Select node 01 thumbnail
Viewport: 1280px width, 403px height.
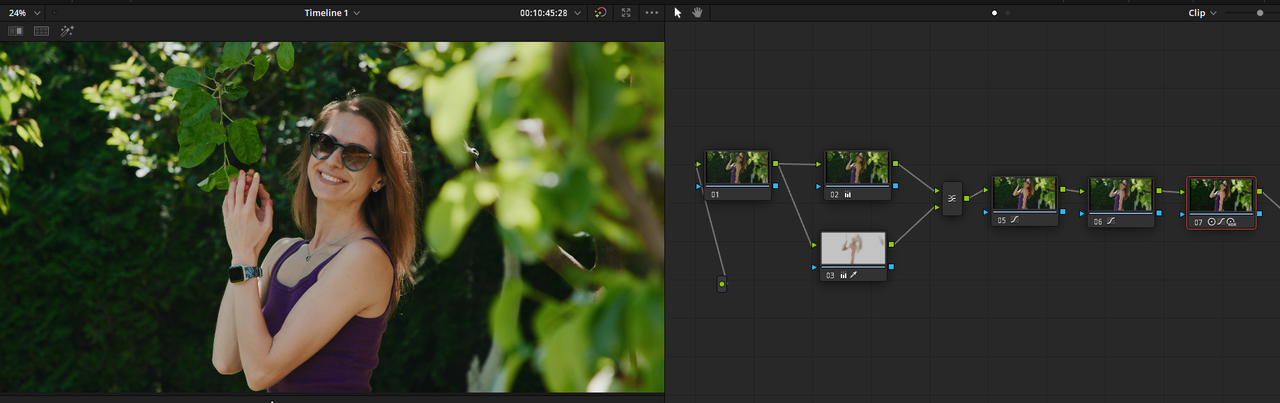[x=737, y=167]
